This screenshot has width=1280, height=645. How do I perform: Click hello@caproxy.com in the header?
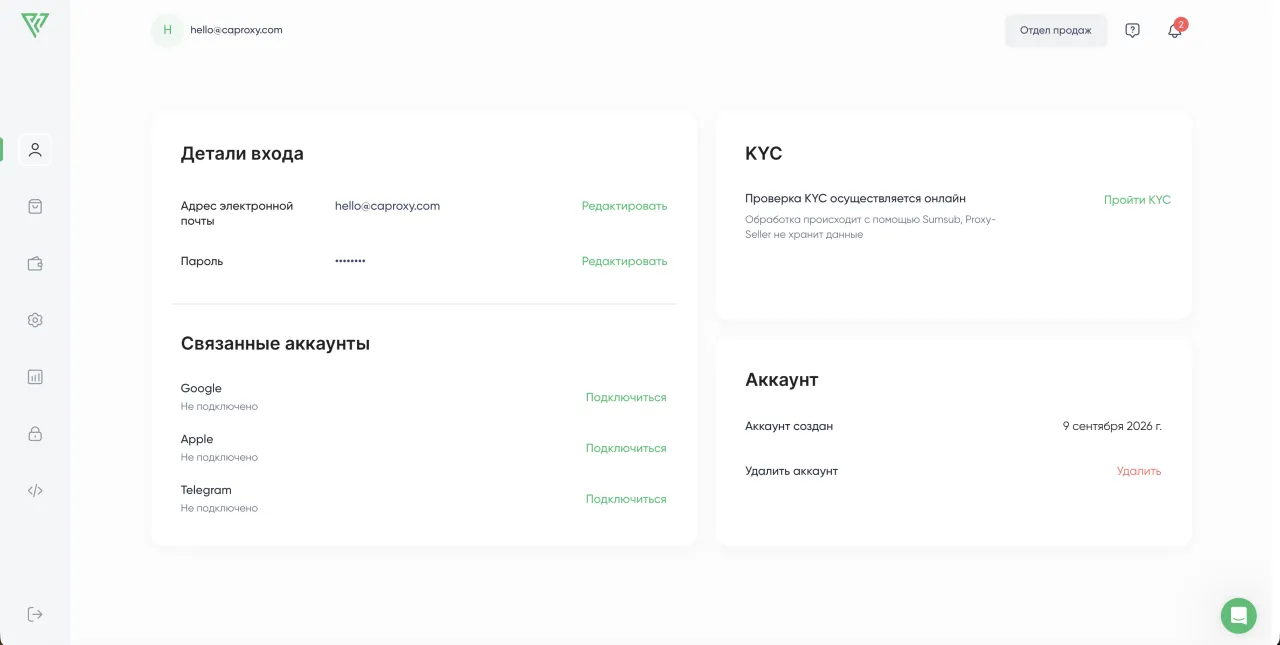tap(236, 30)
